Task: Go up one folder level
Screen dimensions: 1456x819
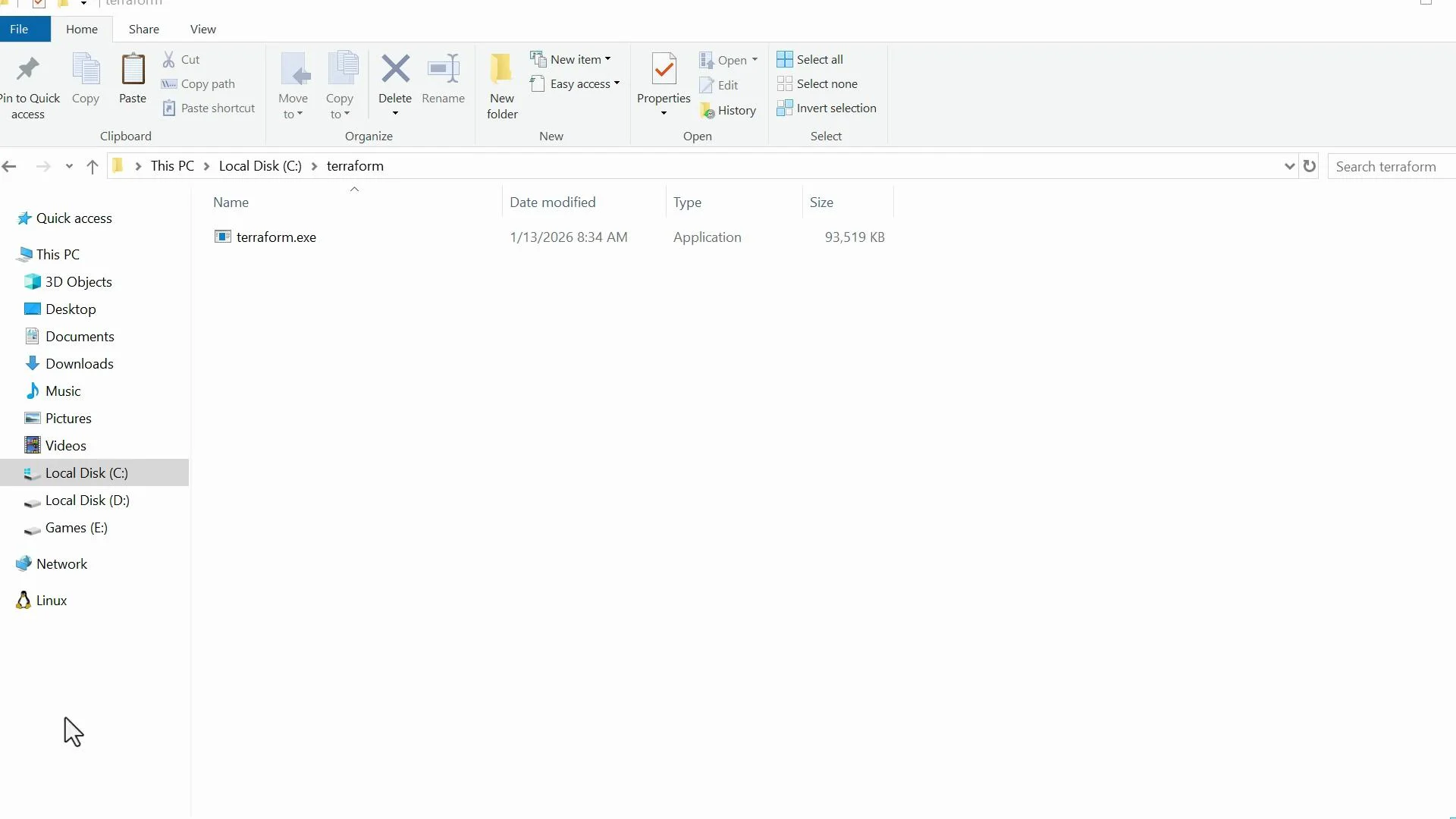Action: [93, 166]
